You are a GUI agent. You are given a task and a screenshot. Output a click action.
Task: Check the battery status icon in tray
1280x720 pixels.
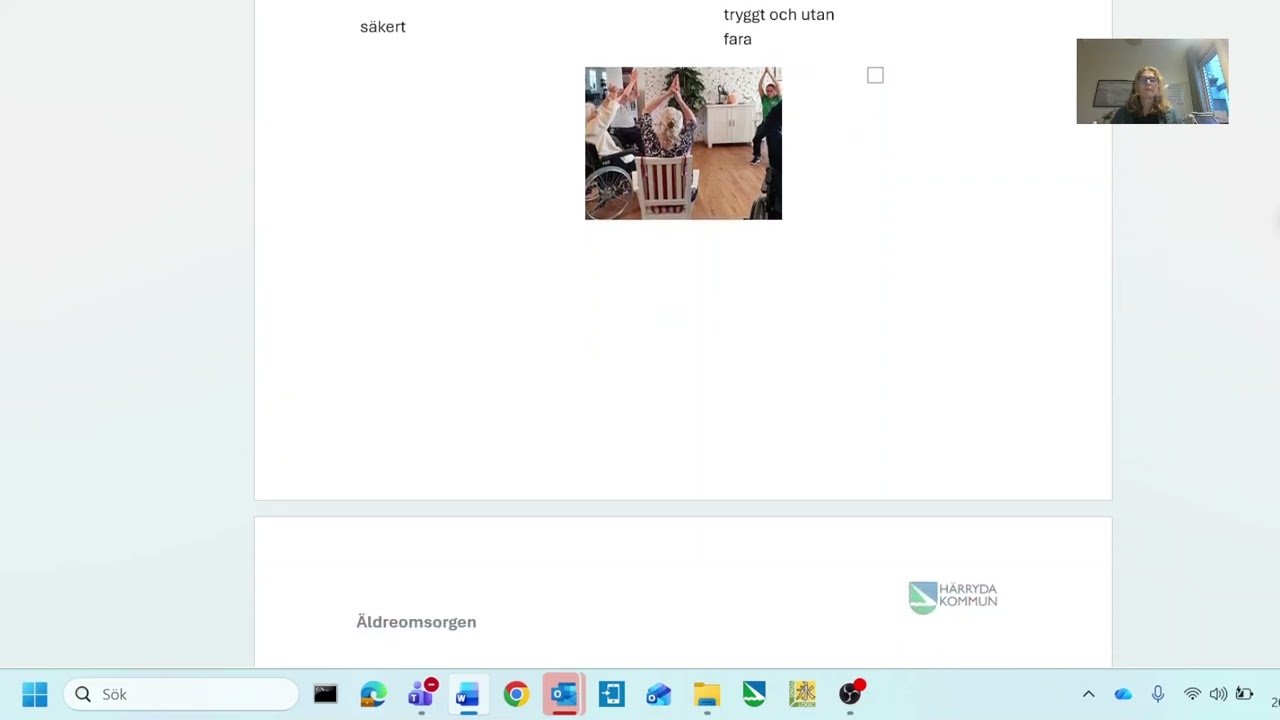(1244, 694)
